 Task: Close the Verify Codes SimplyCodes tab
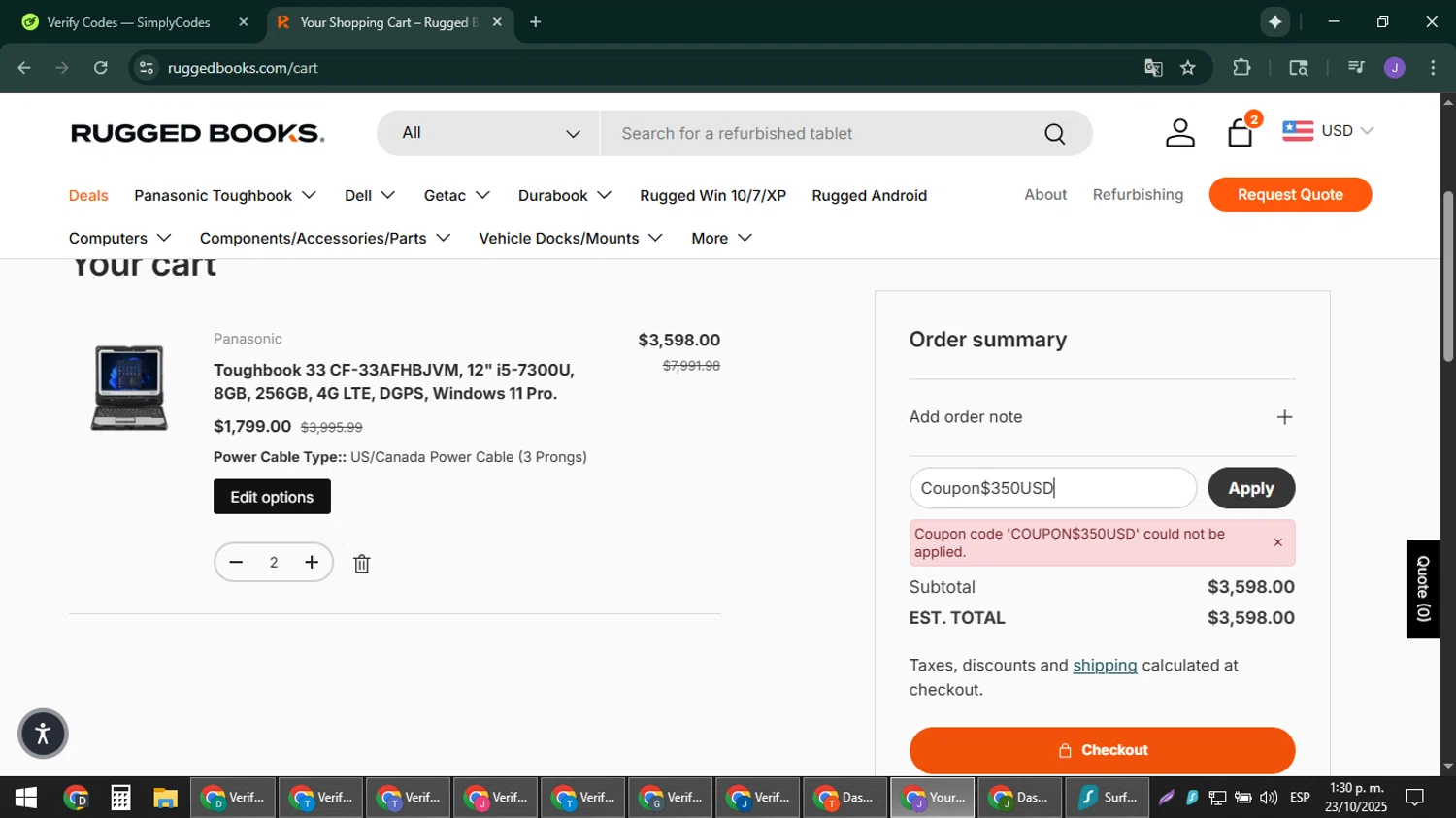tap(244, 22)
